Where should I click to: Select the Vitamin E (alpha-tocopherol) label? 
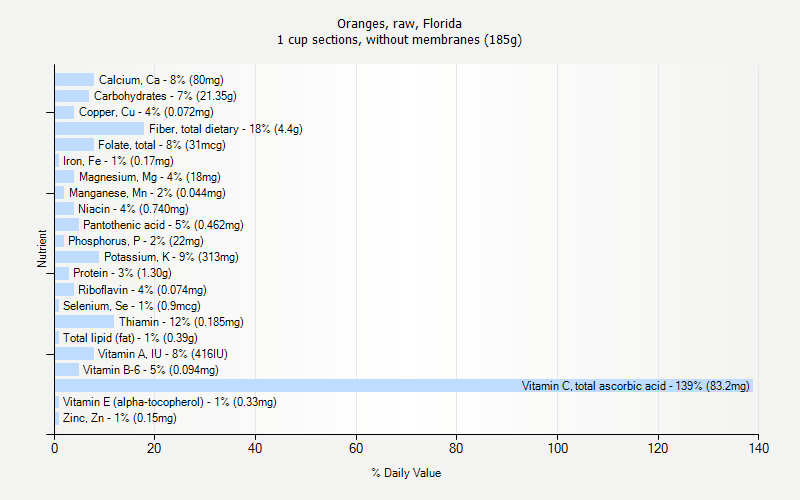169,402
